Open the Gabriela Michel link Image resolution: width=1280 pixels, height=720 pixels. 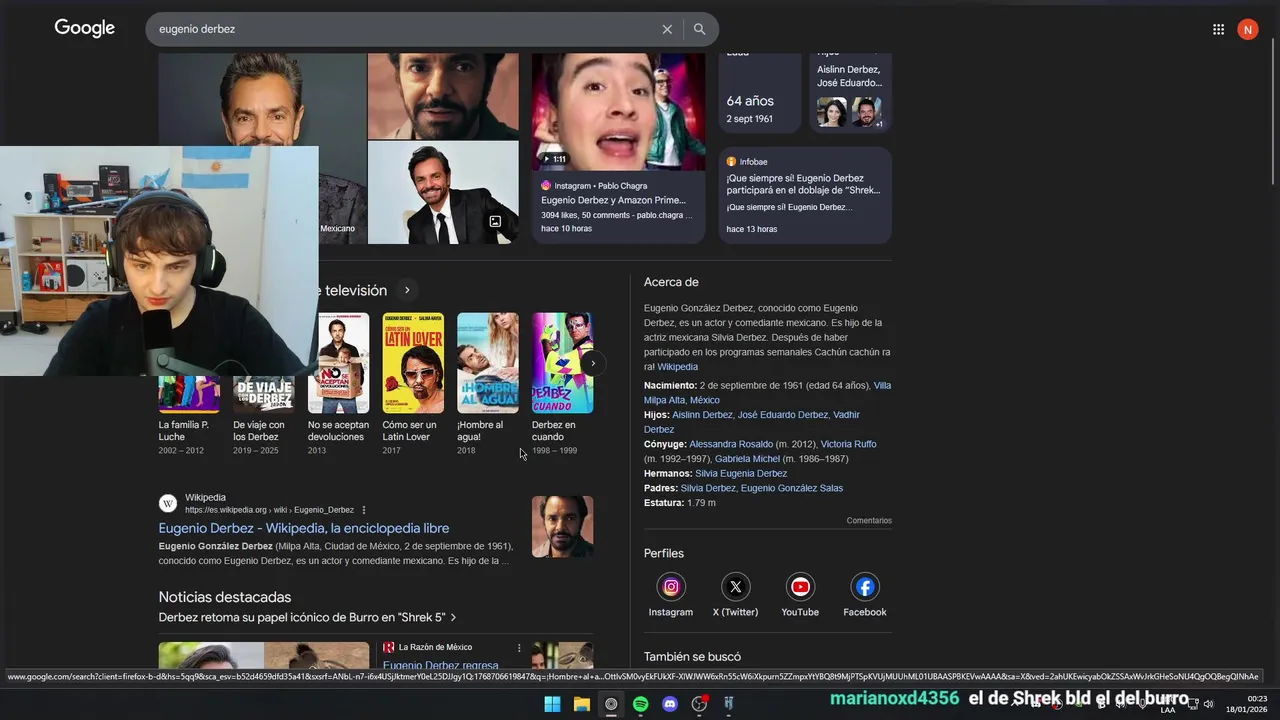tap(747, 459)
